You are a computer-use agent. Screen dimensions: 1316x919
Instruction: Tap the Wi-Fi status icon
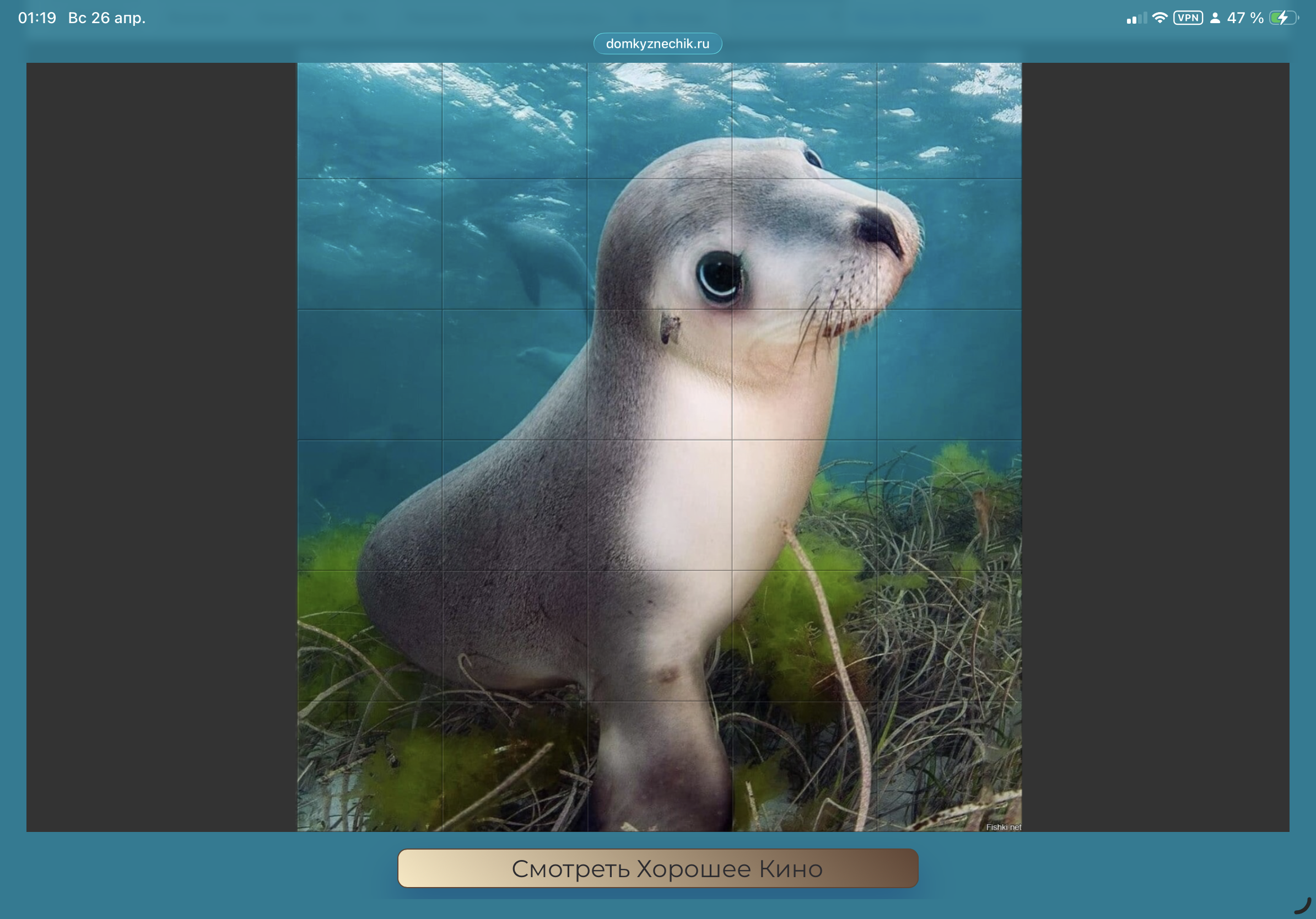[x=1159, y=18]
